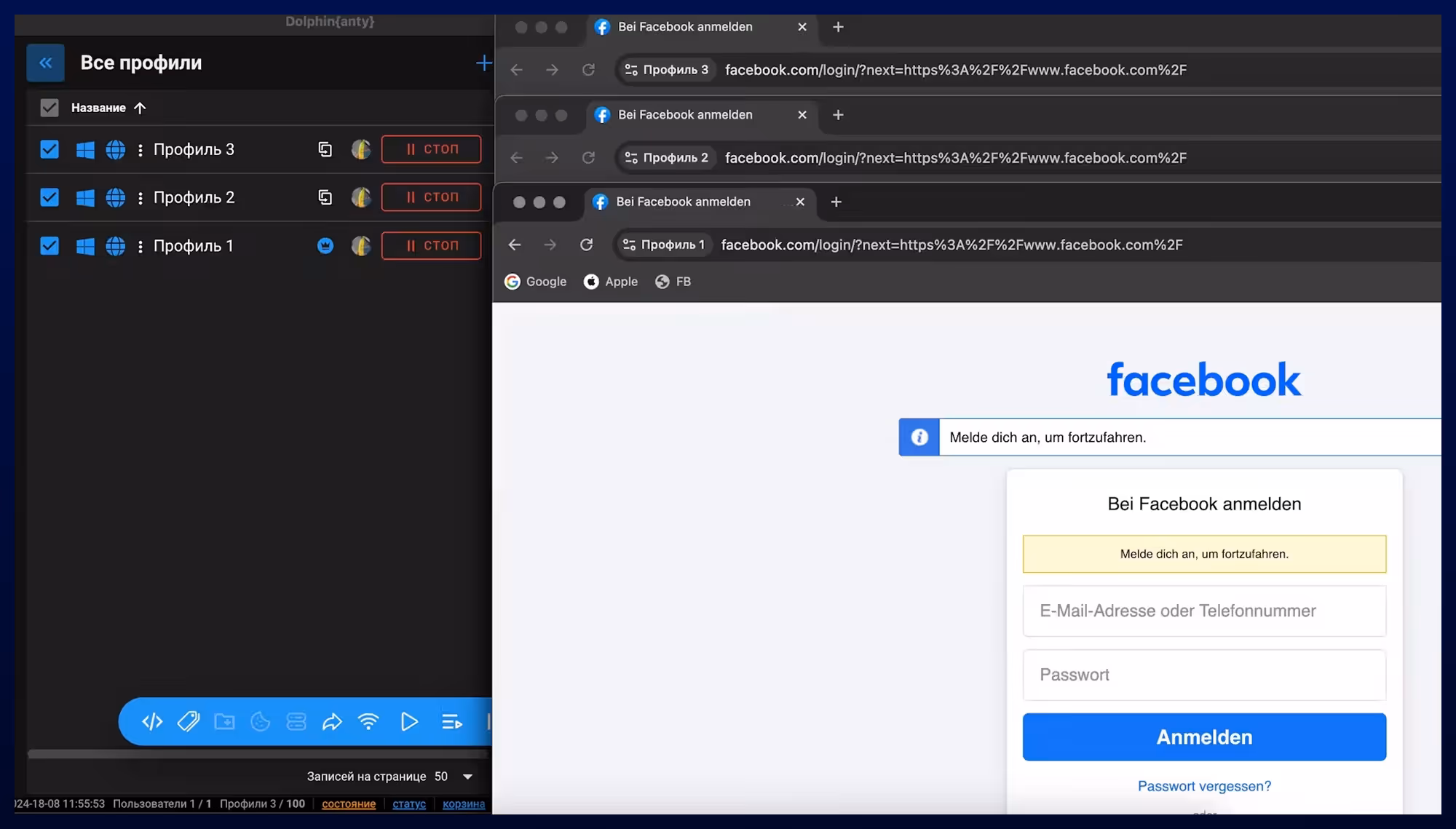This screenshot has height=829, width=1456.
Task: Click the sync window icon for Профиль 3
Action: [325, 149]
